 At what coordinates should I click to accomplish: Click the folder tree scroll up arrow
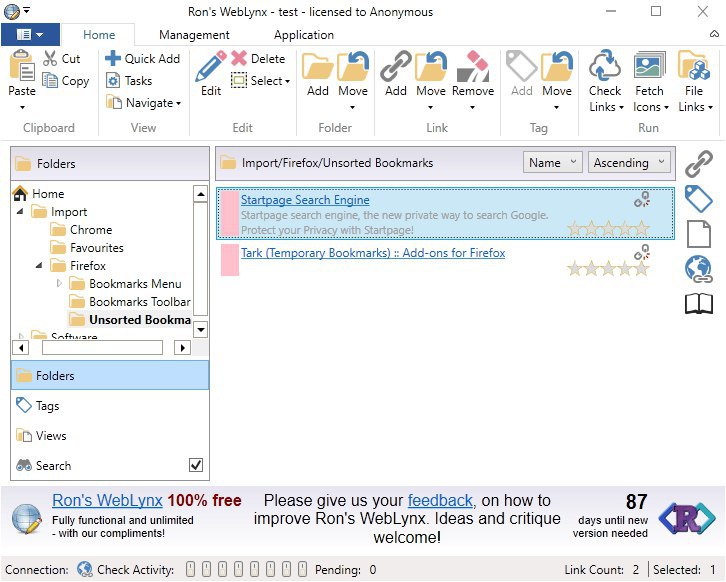point(200,194)
